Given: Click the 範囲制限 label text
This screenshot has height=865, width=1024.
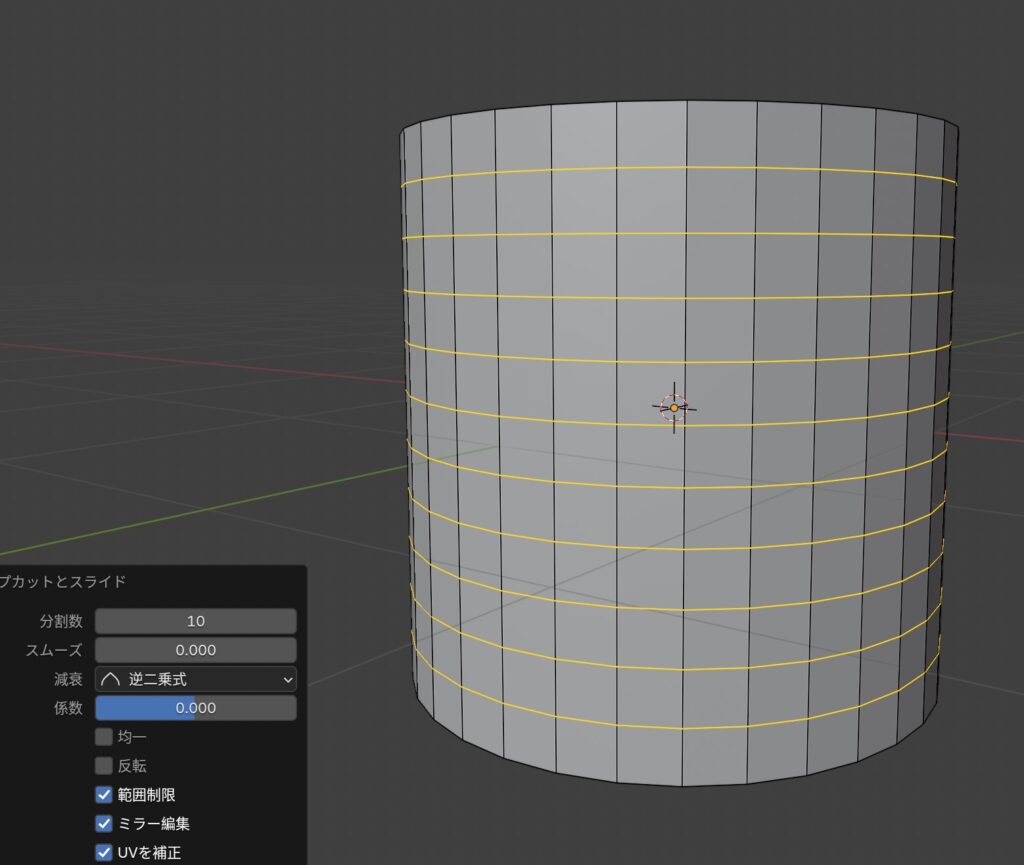Looking at the screenshot, I should pyautogui.click(x=147, y=795).
